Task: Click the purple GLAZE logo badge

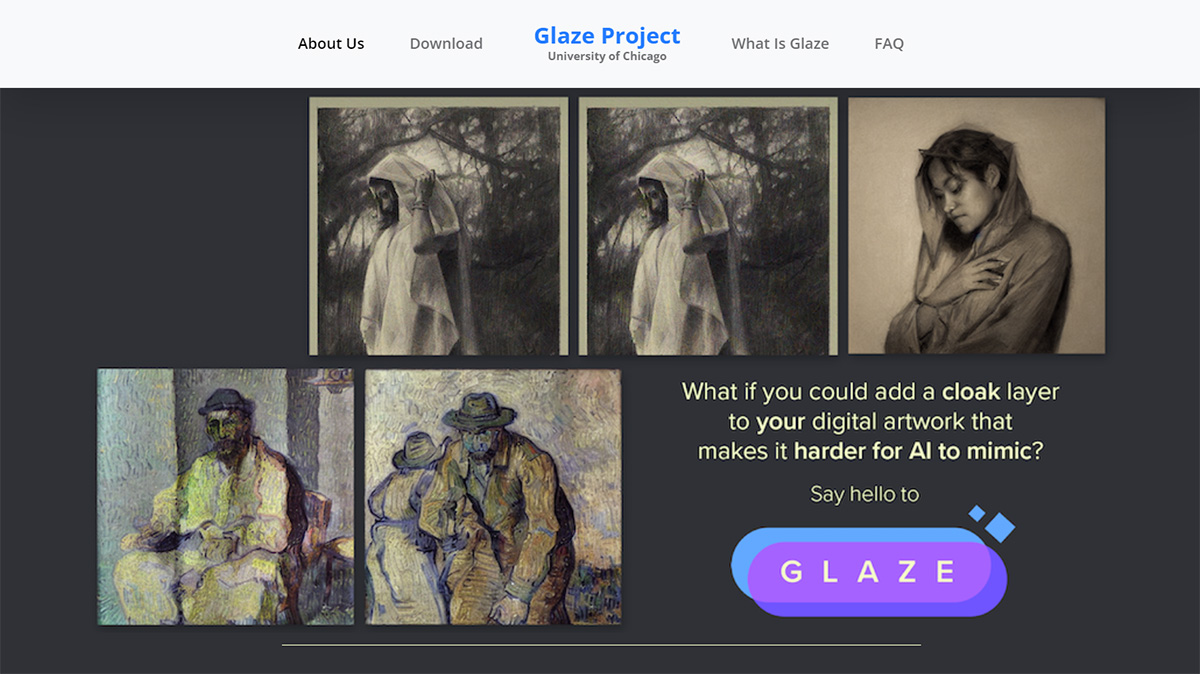Action: click(868, 572)
